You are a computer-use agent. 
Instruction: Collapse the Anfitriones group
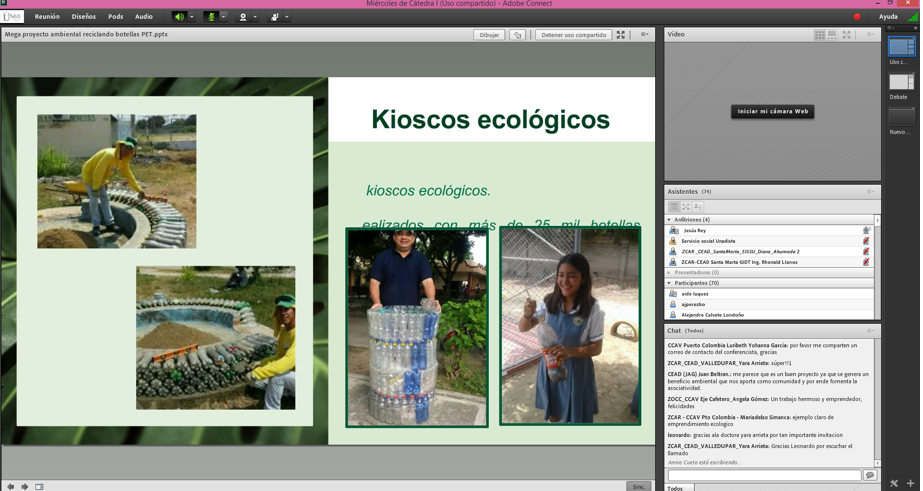click(669, 220)
